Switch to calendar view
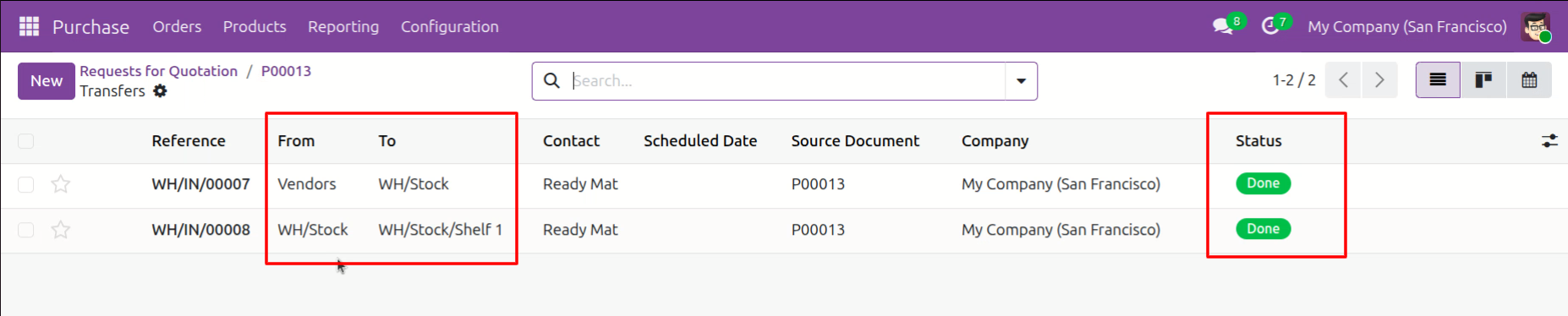The width and height of the screenshot is (1568, 316). [1529, 80]
